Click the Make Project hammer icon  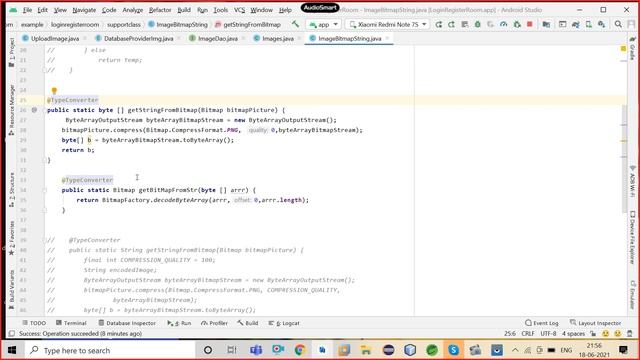coord(295,24)
